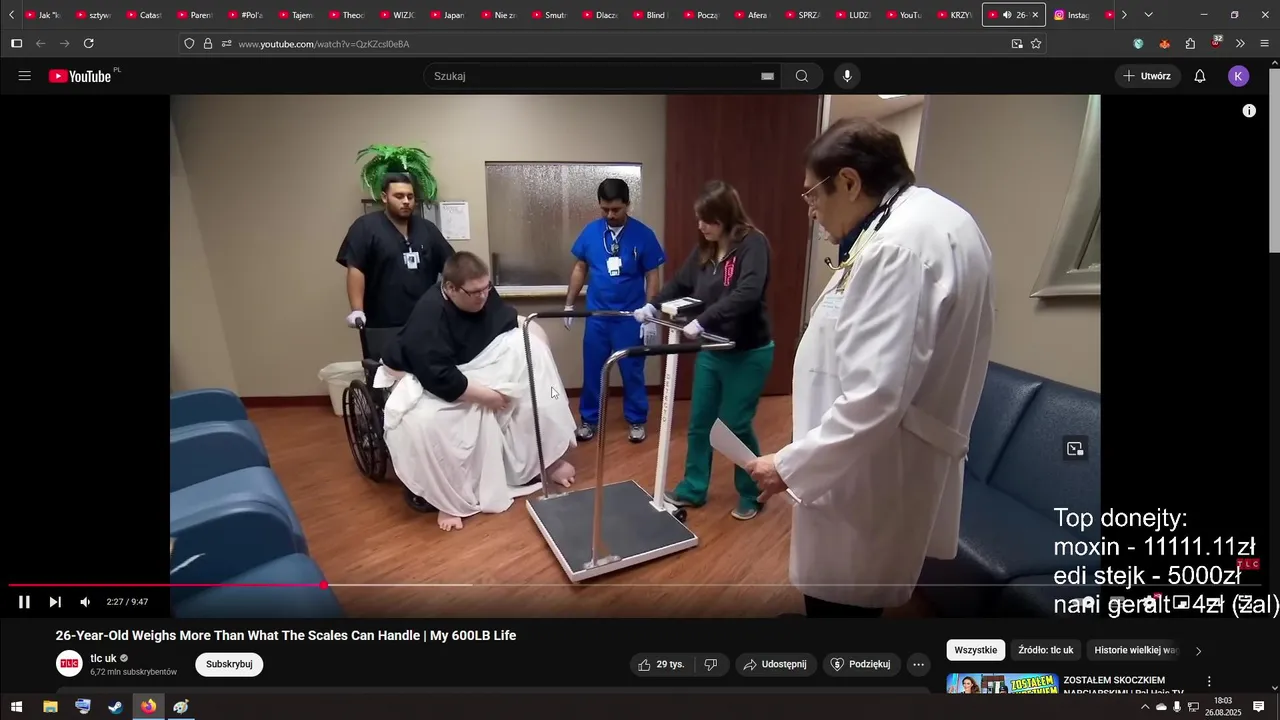Switch to the WIZJC tab
Screen dimensions: 1280x720
pyautogui.click(x=397, y=15)
